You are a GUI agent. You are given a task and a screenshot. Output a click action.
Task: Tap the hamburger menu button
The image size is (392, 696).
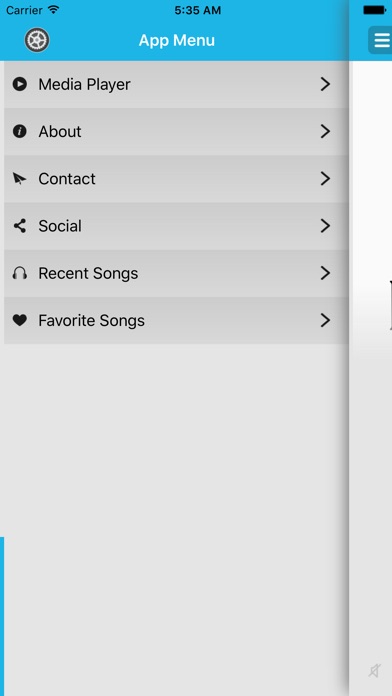point(381,40)
